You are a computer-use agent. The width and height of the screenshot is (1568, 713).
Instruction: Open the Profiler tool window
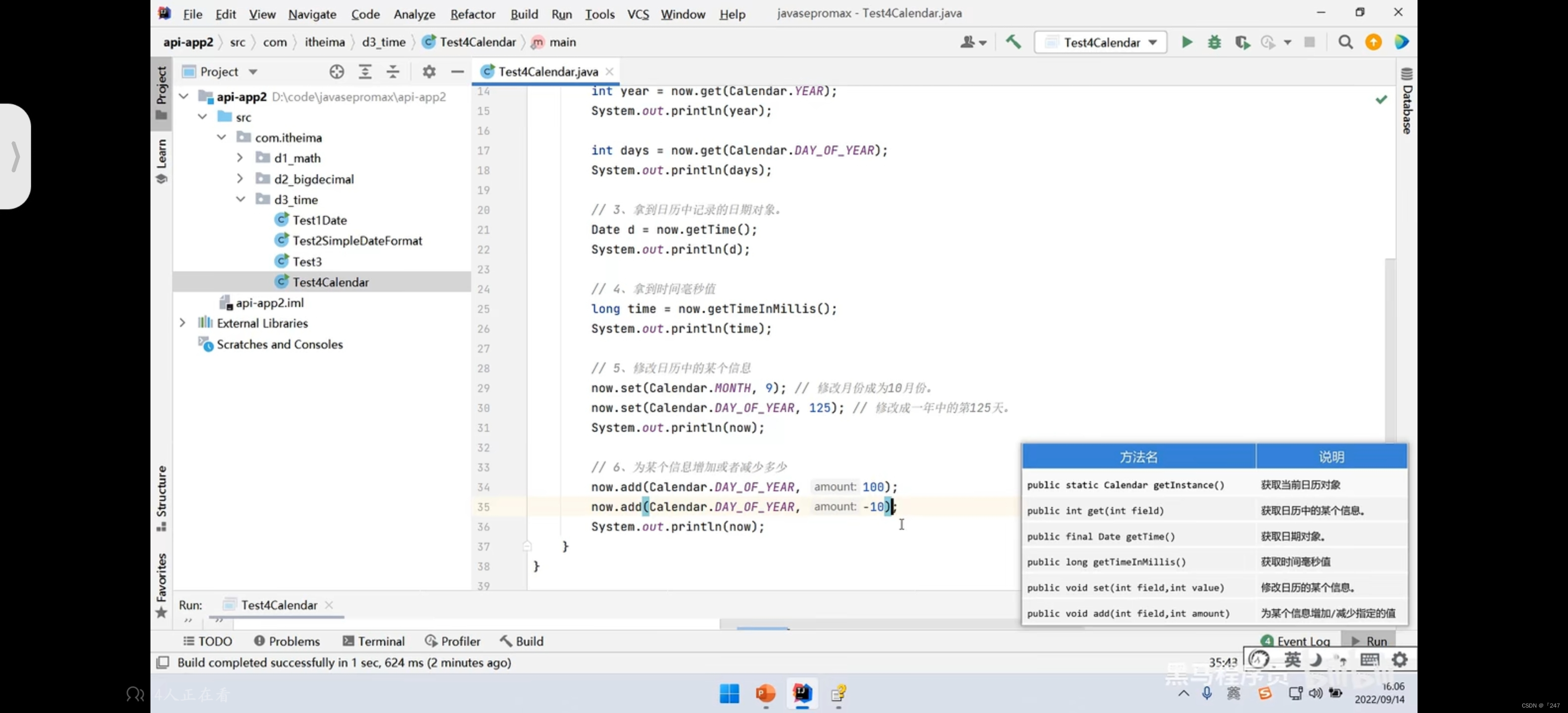452,641
